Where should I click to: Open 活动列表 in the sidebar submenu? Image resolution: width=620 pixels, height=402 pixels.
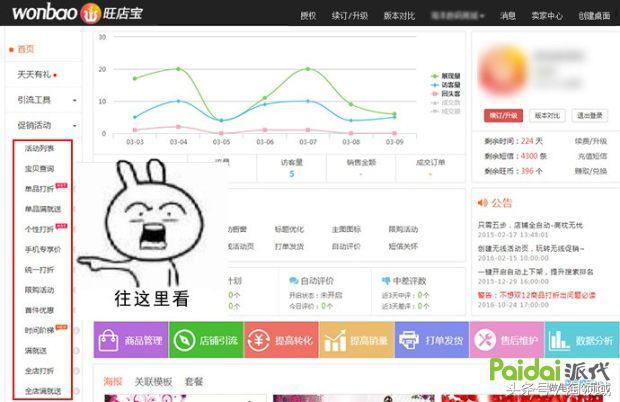click(40, 149)
